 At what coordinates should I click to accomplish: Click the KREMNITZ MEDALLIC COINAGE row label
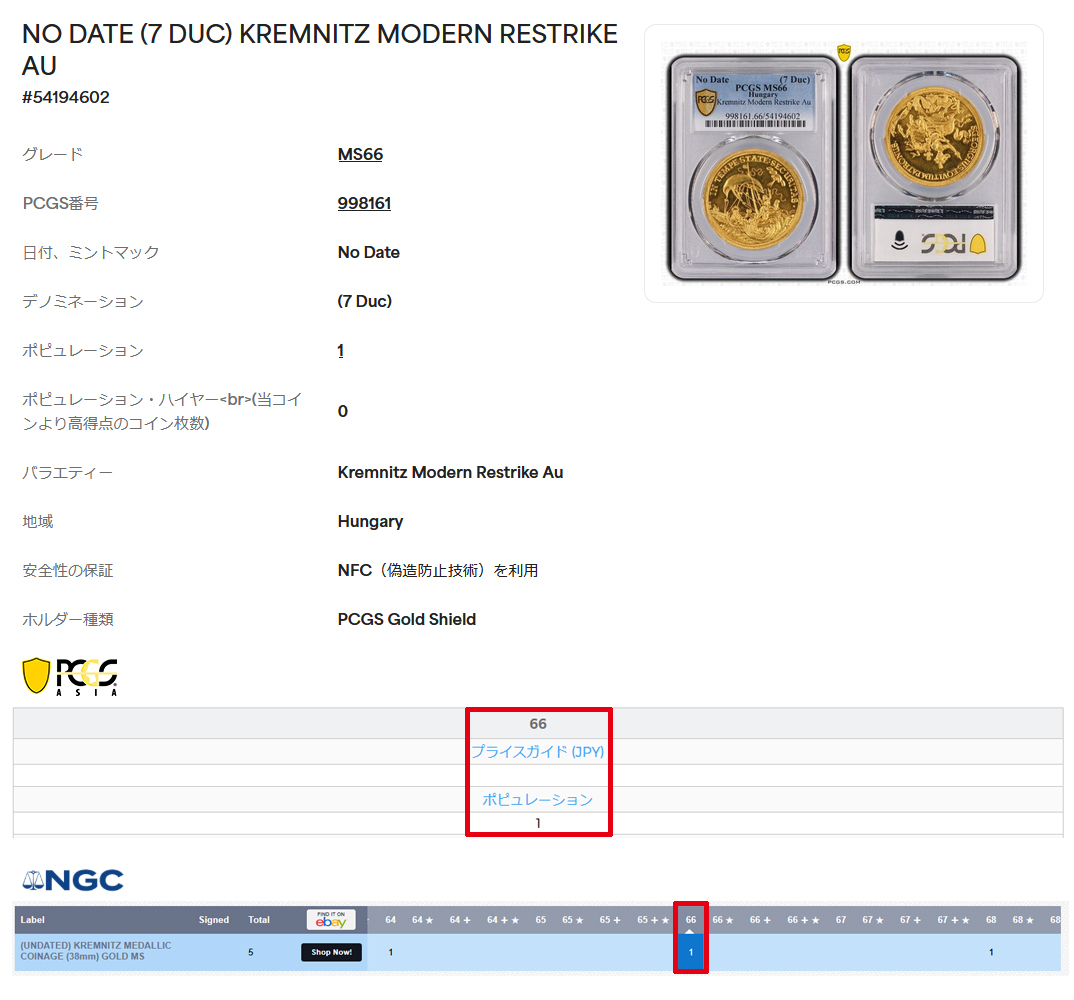click(96, 951)
